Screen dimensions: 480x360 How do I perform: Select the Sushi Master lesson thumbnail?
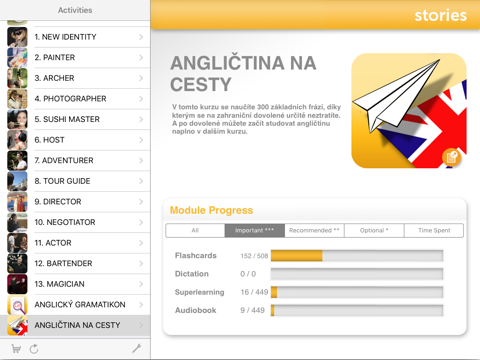pos(17,119)
